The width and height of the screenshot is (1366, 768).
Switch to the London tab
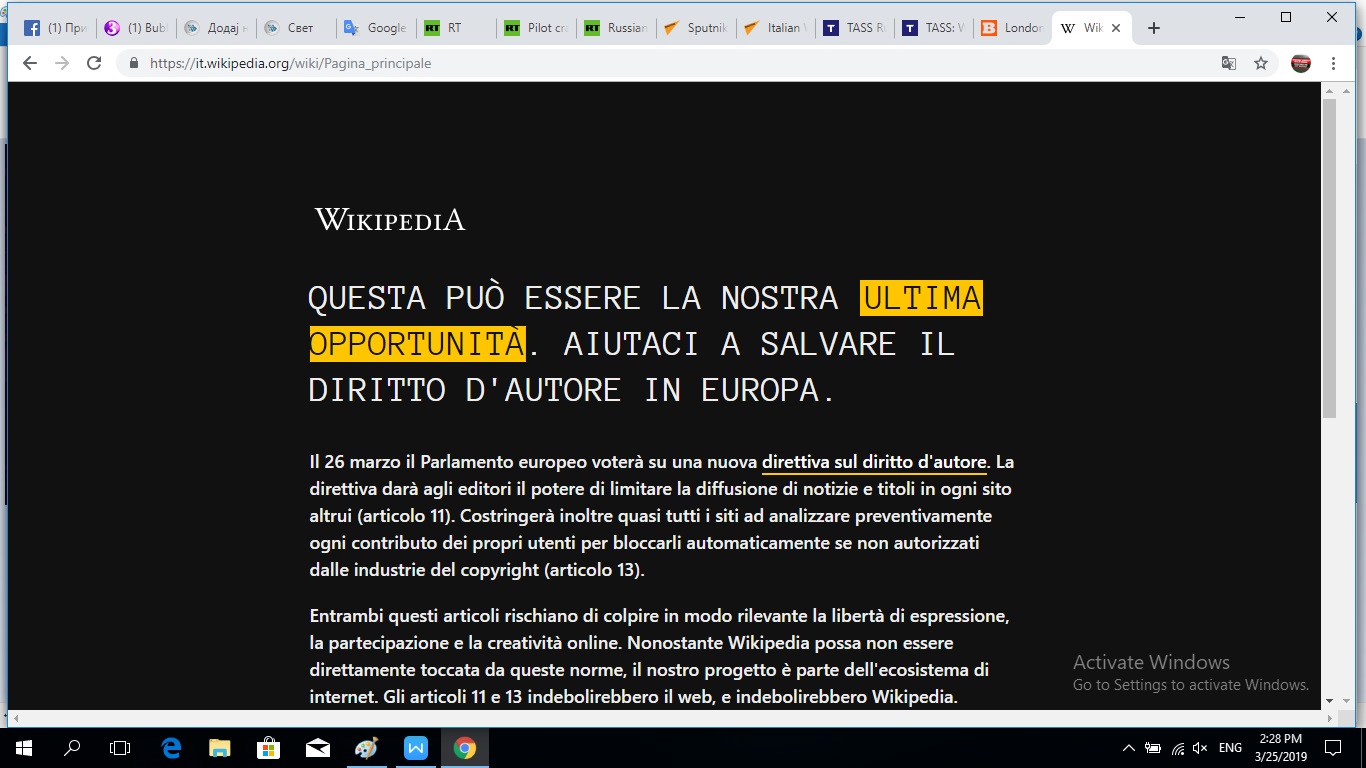pyautogui.click(x=1012, y=28)
